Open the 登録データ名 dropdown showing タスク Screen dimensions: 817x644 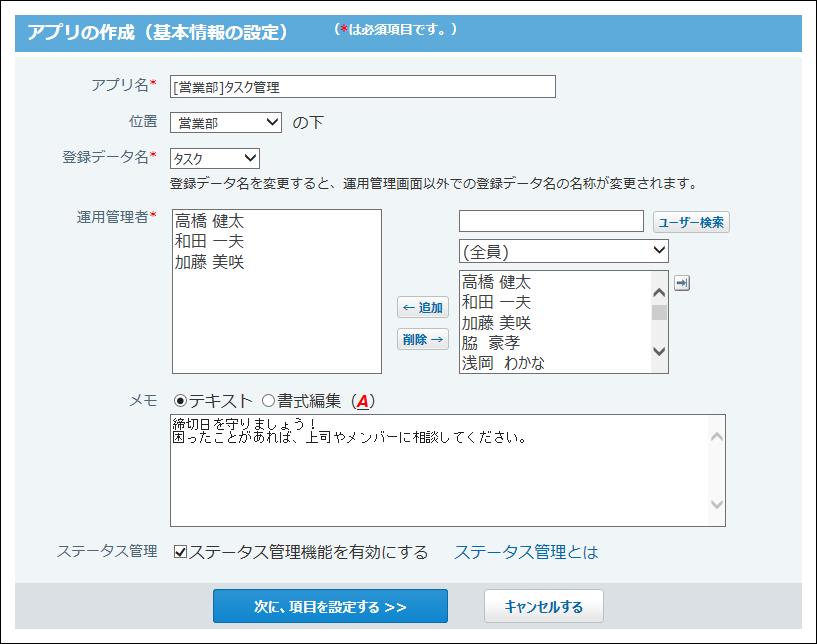[x=215, y=158]
